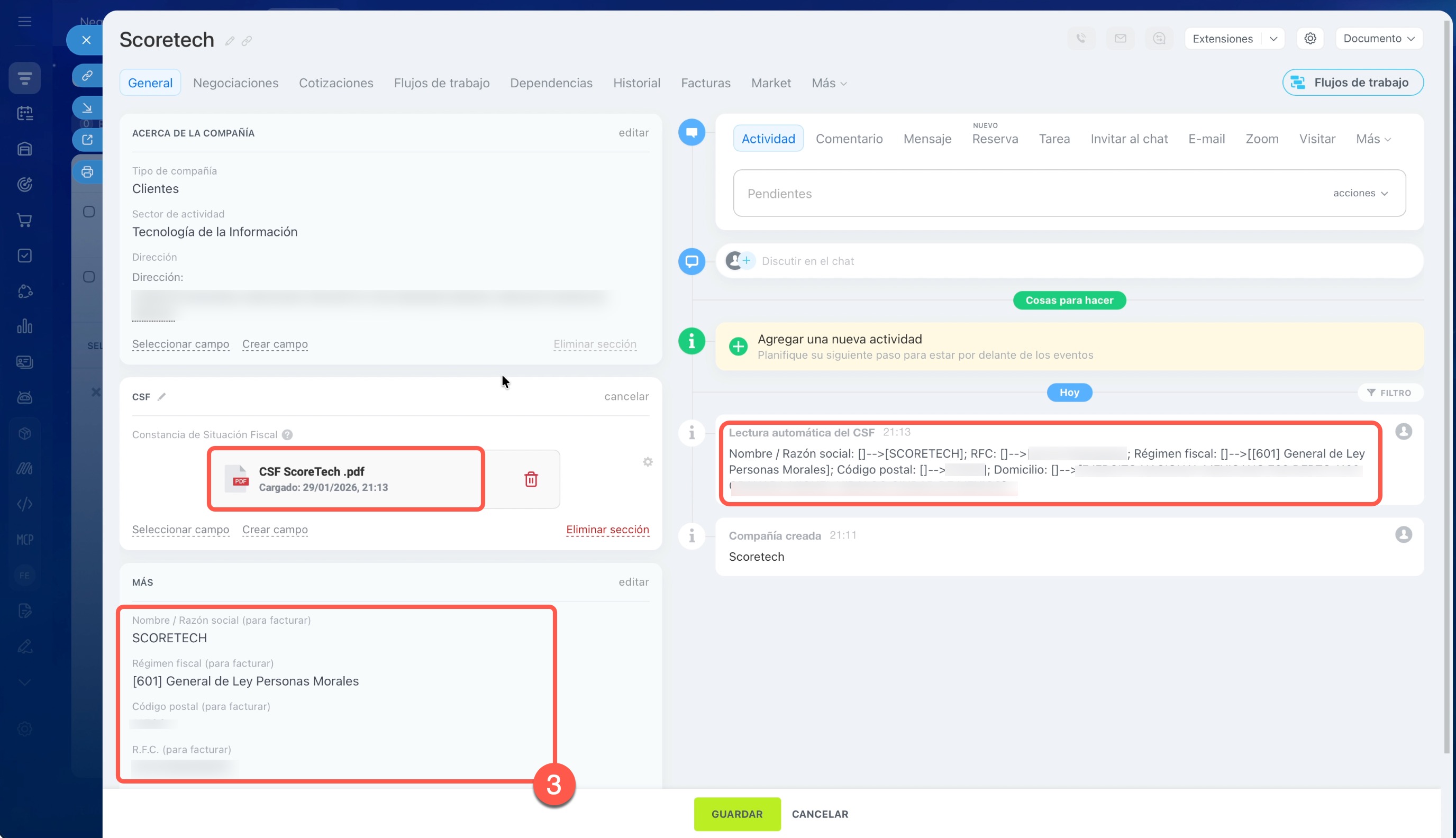
Task: Open the Extensiones dropdown arrow
Action: point(1273,39)
